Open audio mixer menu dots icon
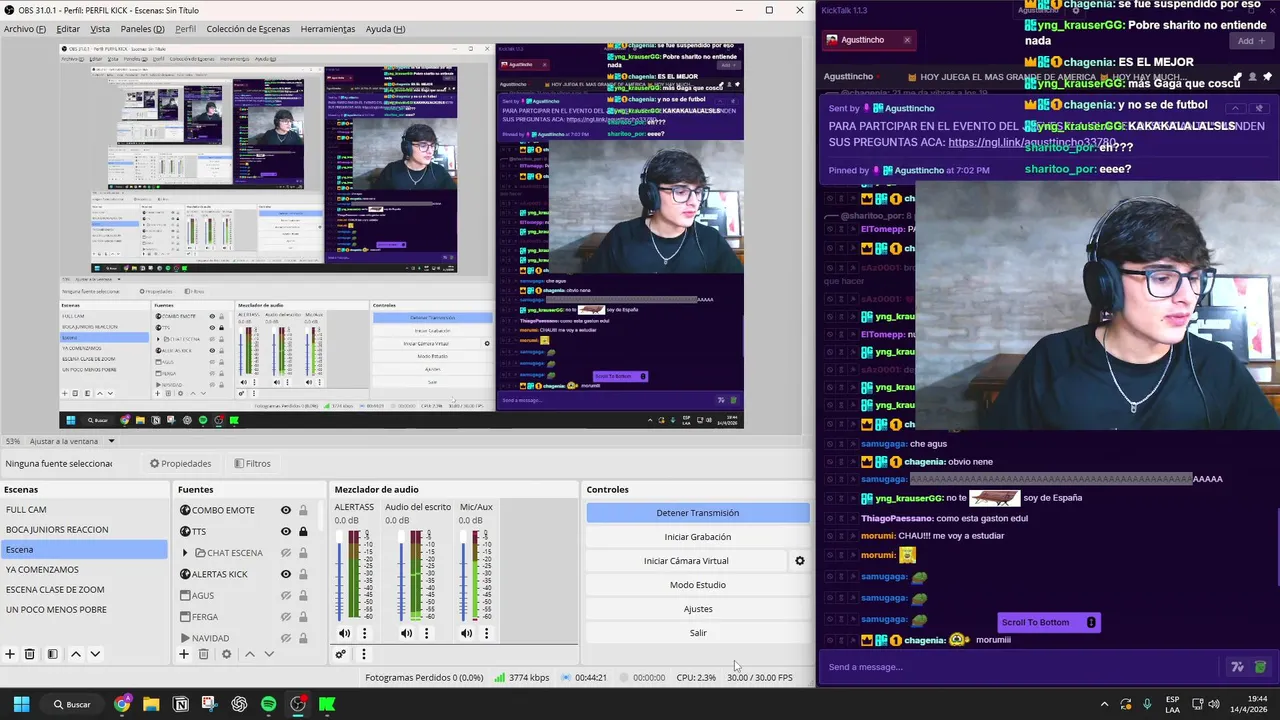The height and width of the screenshot is (720, 1280). [364, 654]
